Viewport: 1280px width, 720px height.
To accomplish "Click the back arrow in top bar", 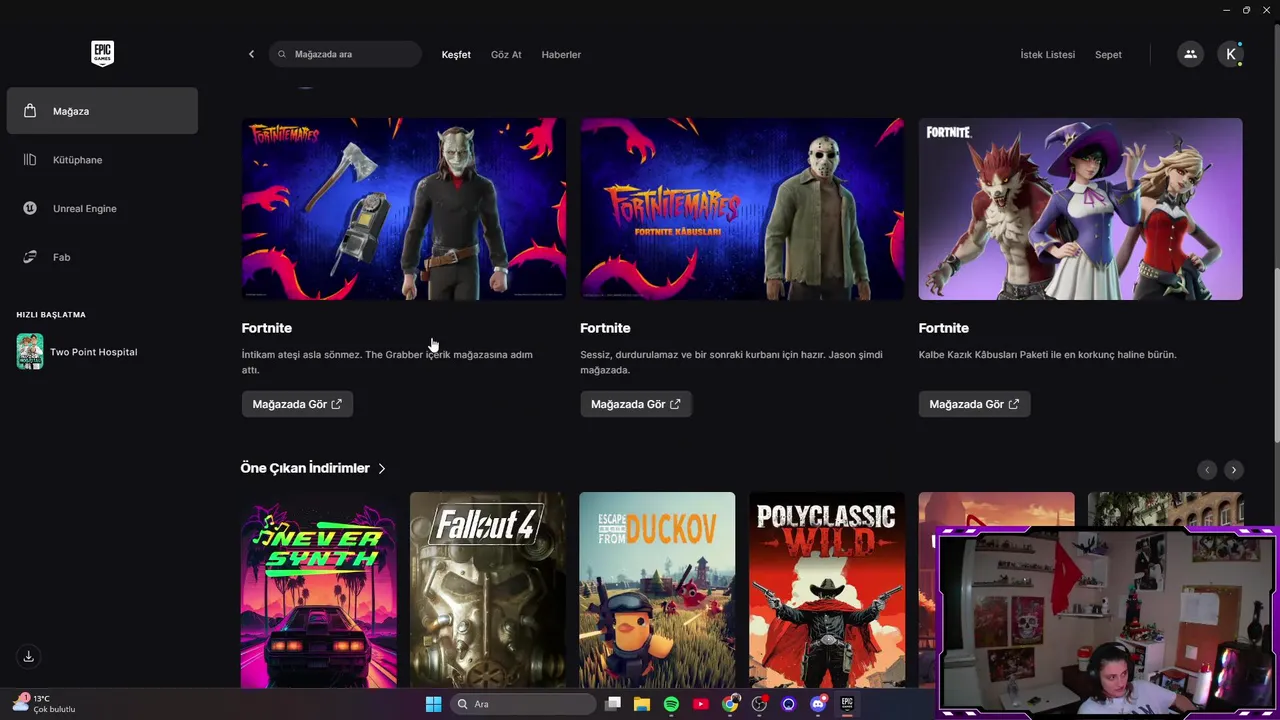I will pos(251,54).
